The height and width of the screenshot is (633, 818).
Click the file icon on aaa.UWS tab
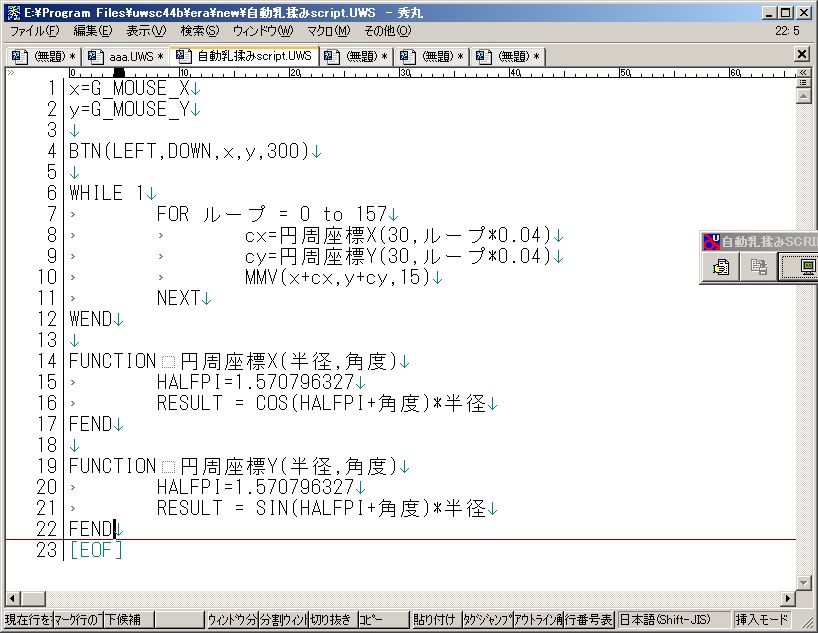click(94, 56)
